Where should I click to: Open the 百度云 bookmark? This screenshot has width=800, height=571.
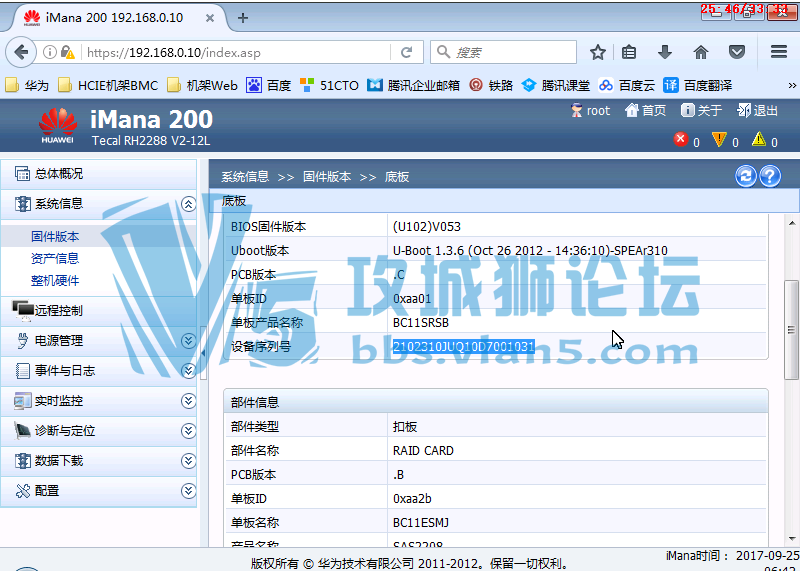pyautogui.click(x=627, y=85)
